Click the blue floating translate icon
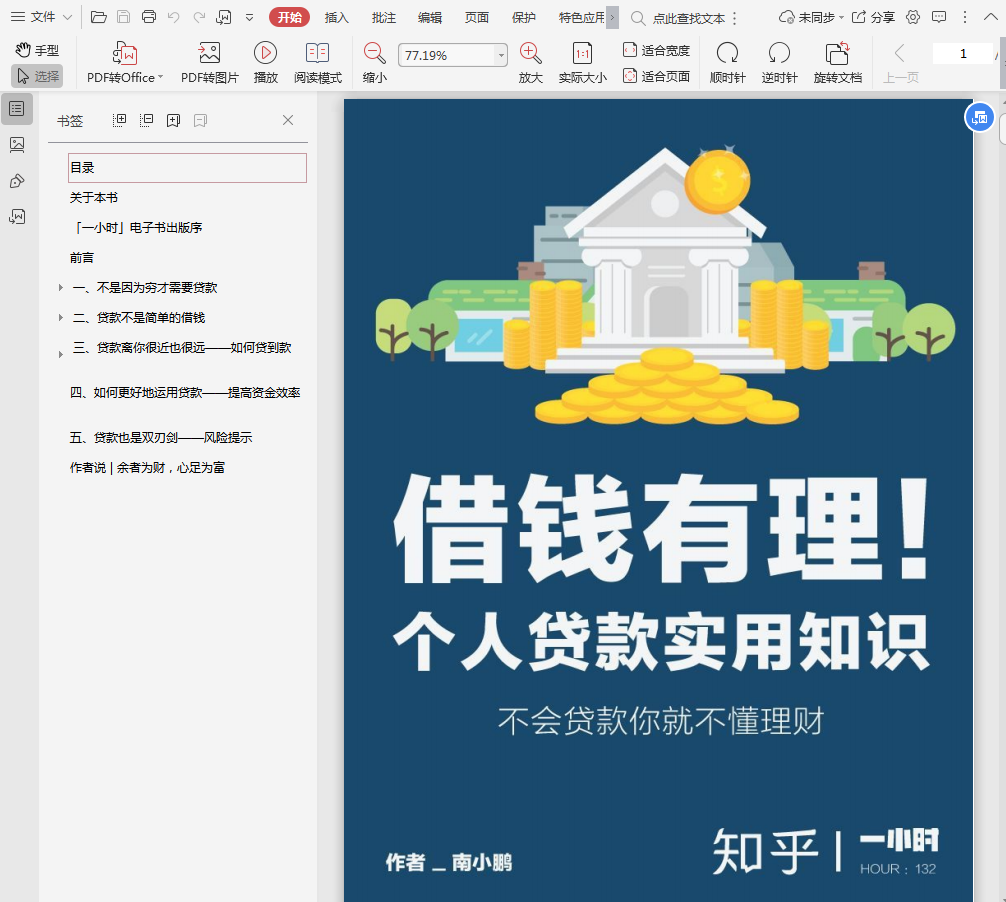 pos(979,117)
